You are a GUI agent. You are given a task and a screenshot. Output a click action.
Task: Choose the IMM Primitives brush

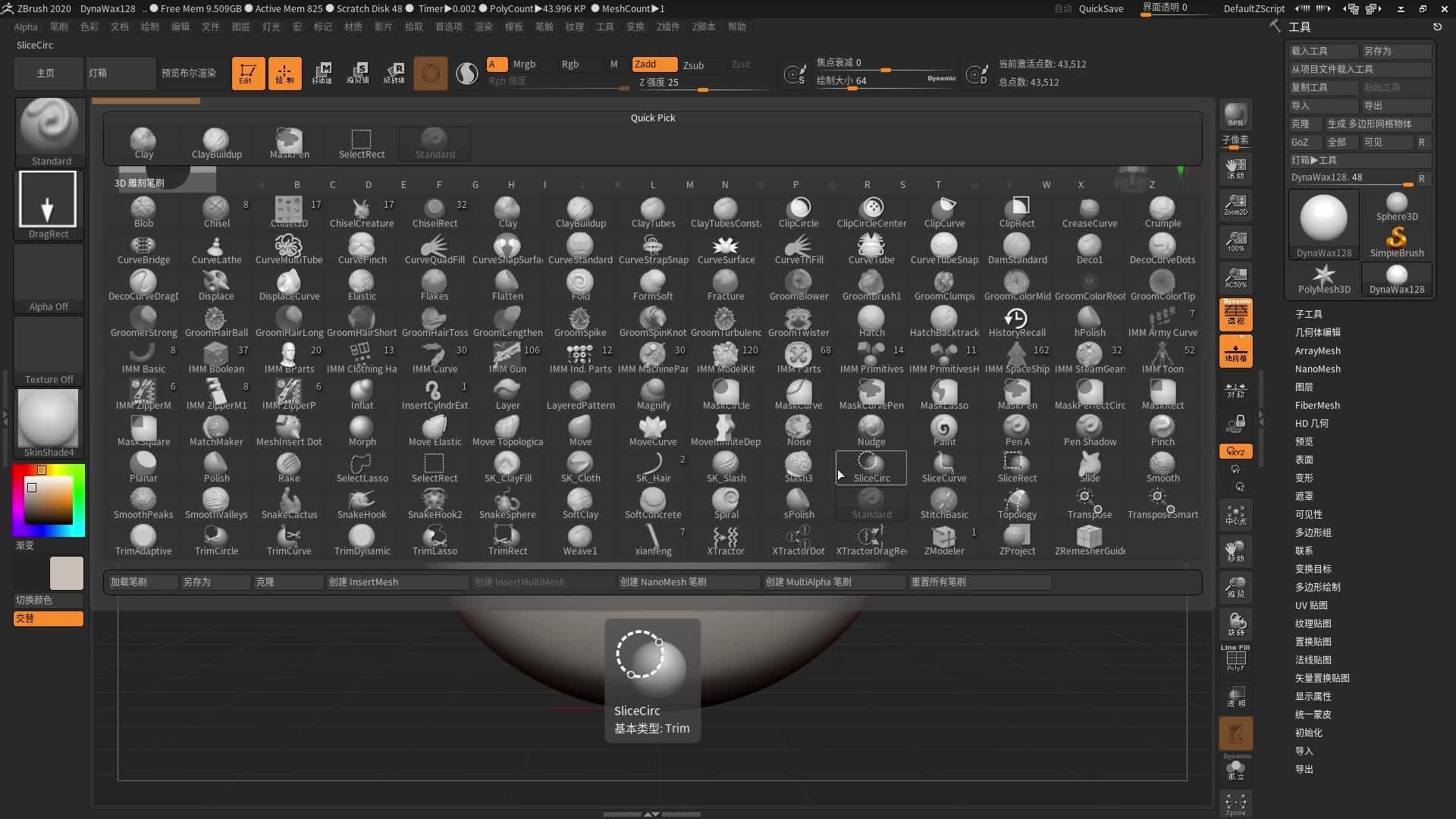click(x=871, y=358)
